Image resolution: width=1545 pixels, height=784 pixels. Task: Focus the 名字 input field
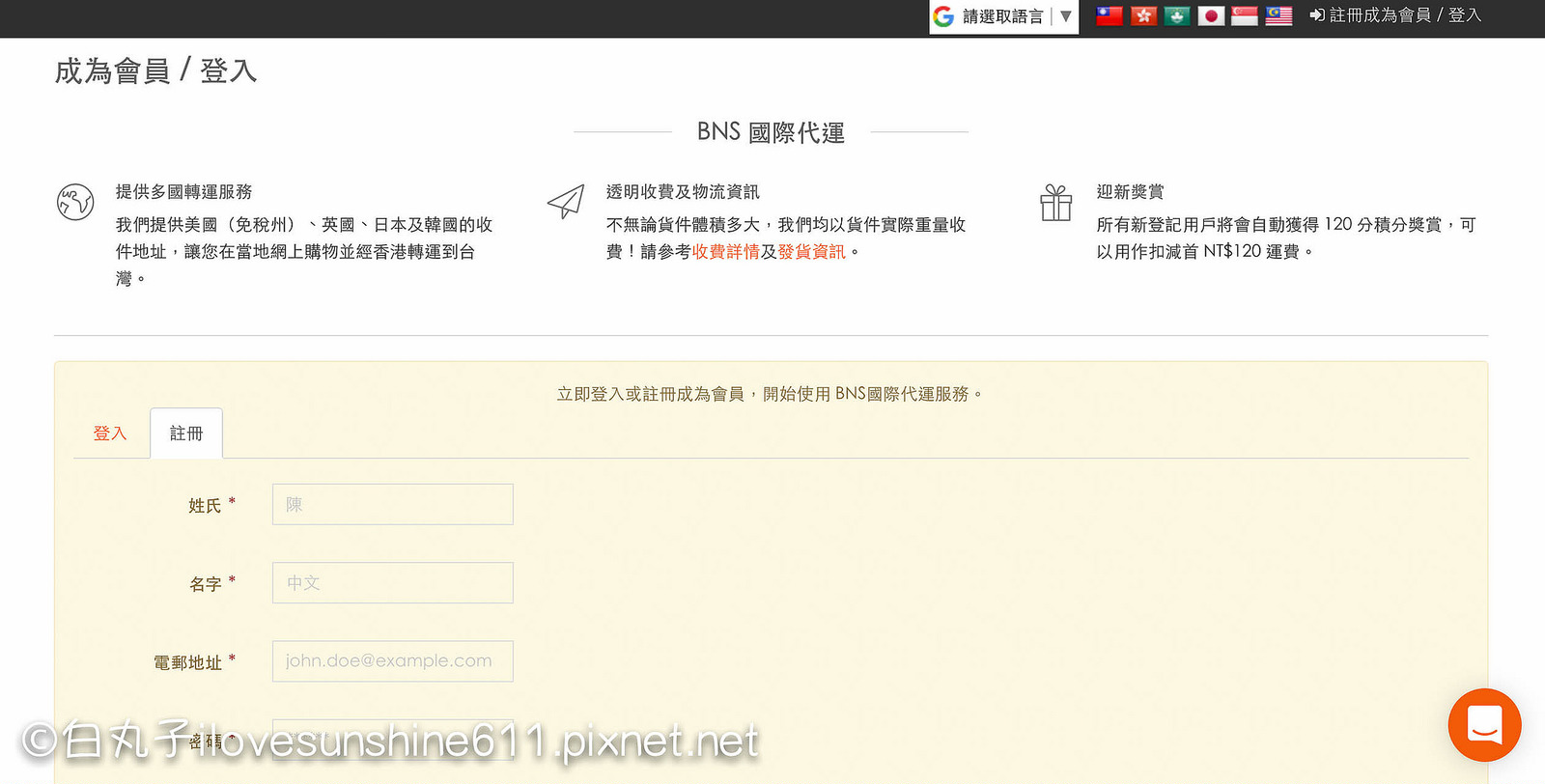(x=392, y=583)
